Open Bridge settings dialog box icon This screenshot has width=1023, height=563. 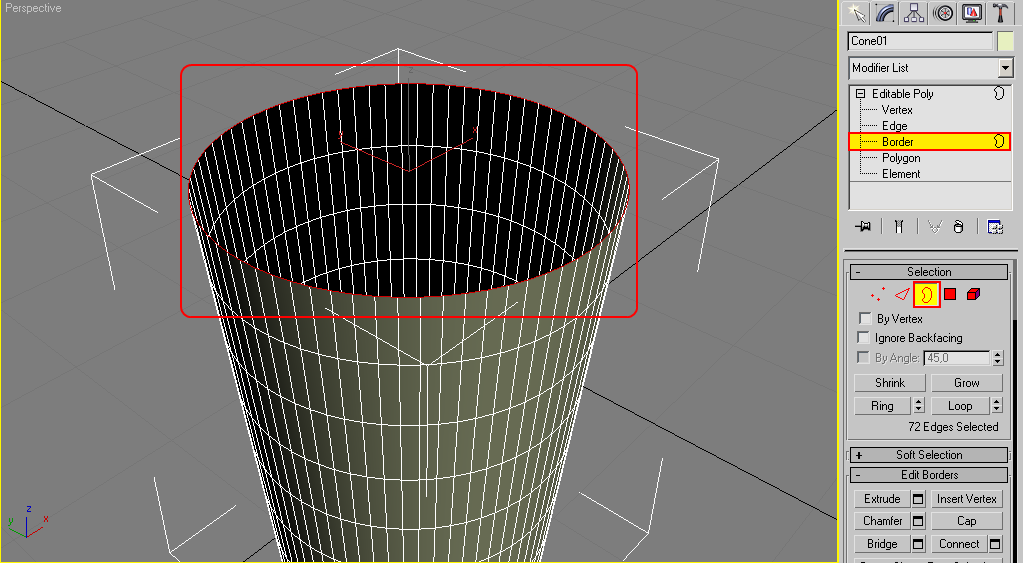[x=918, y=544]
